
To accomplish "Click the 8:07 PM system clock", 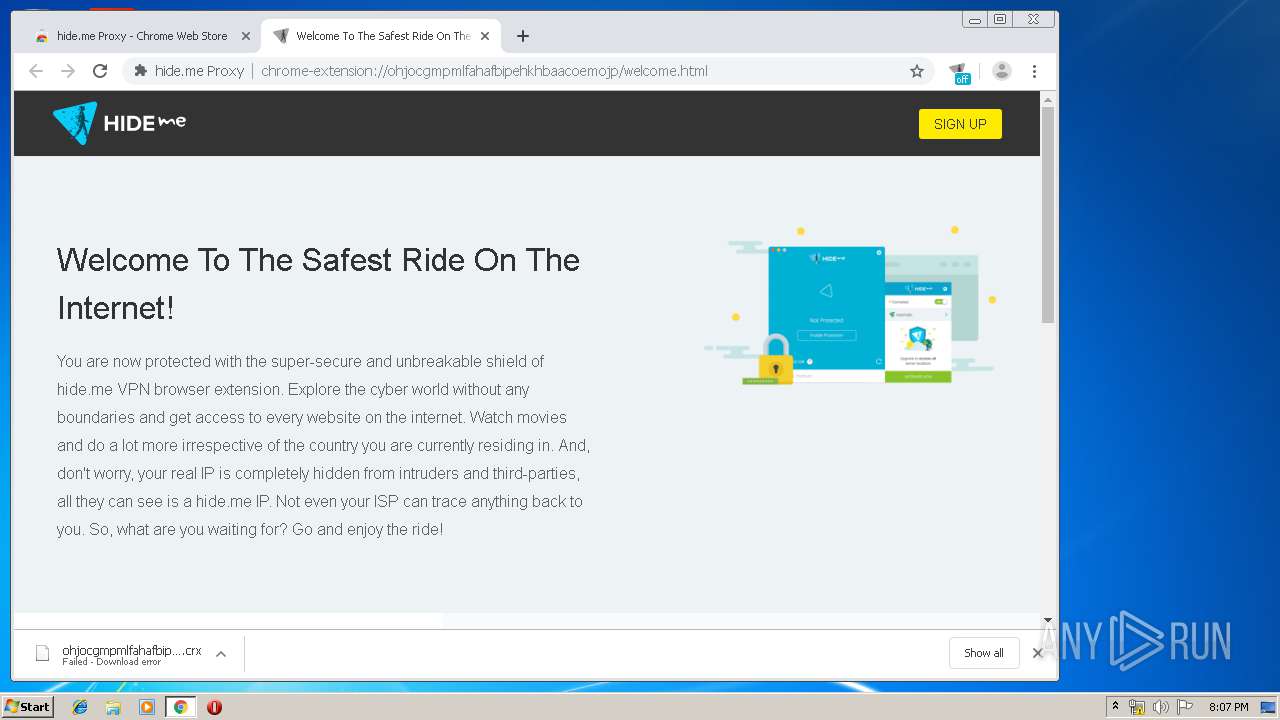I will point(1228,707).
